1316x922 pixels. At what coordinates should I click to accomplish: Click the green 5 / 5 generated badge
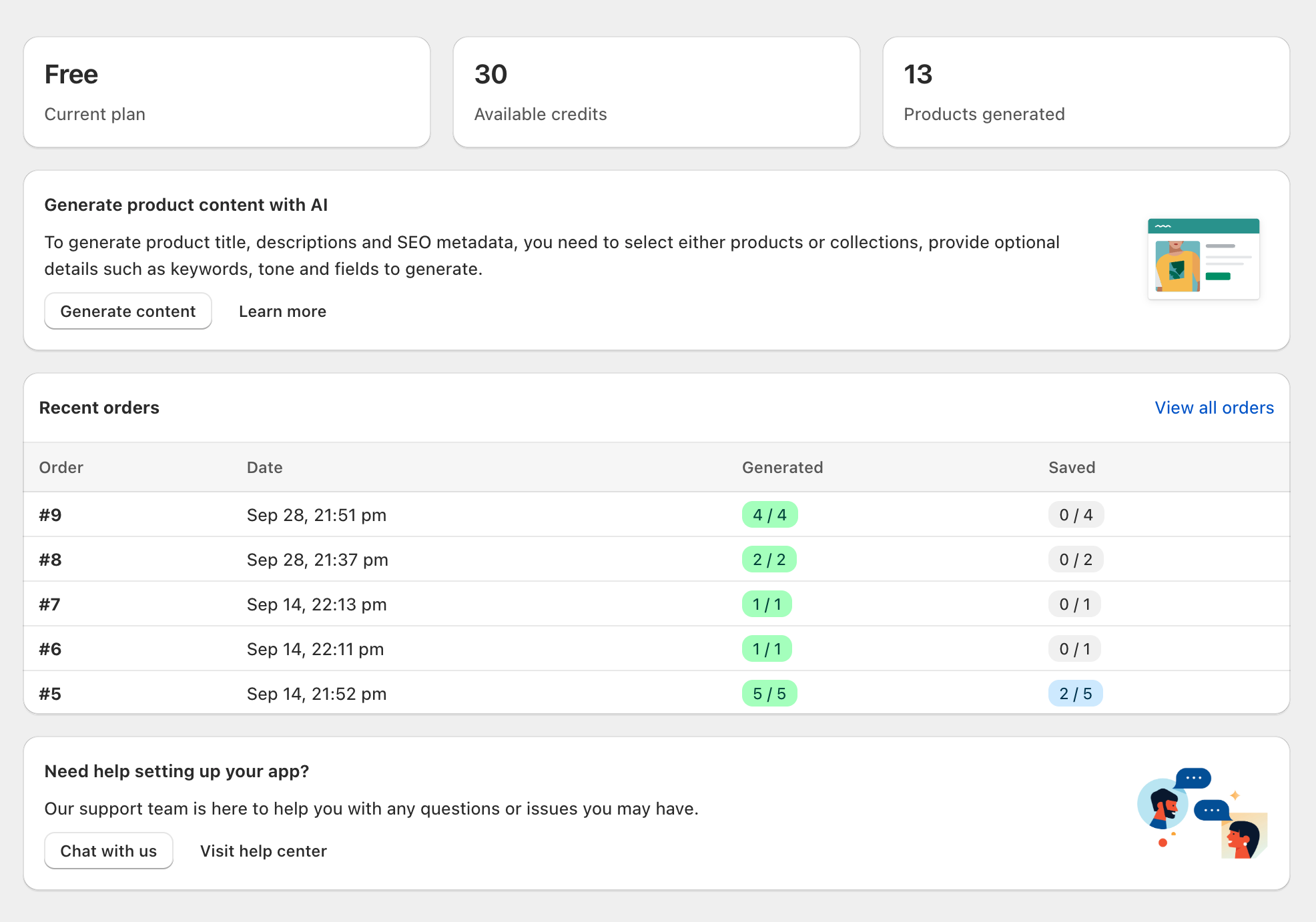tap(769, 694)
